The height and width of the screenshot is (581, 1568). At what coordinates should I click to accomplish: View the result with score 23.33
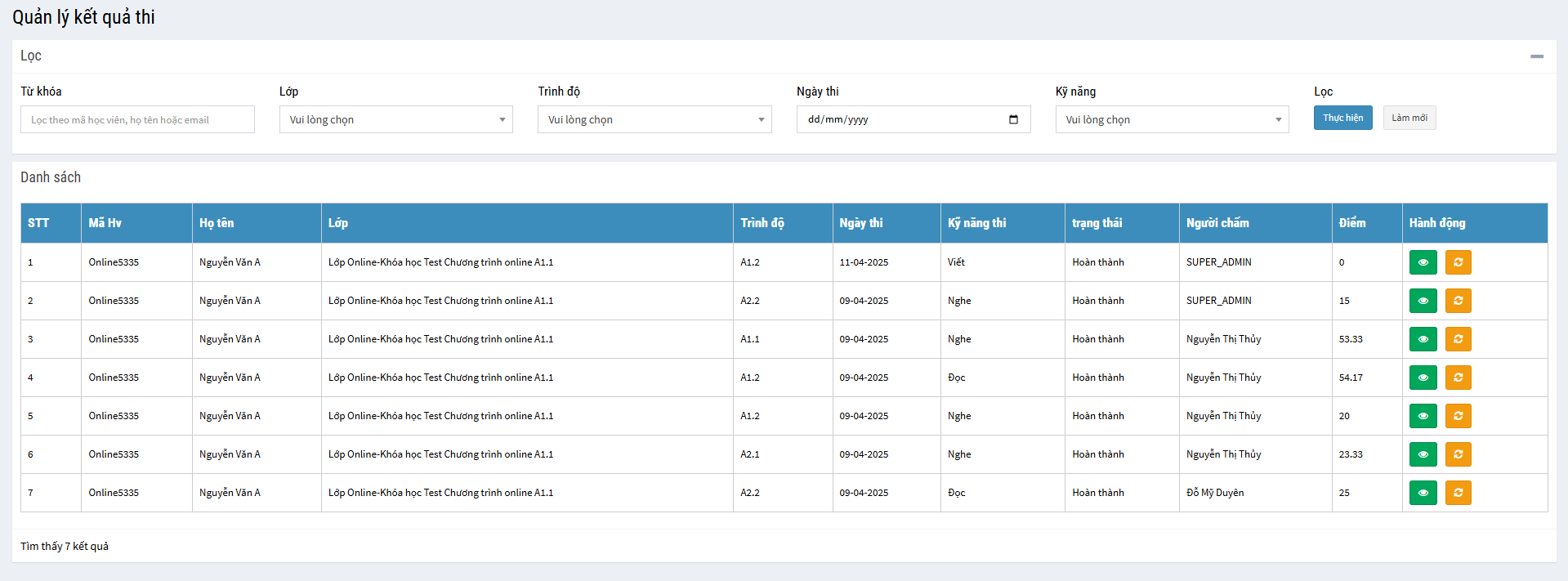pyautogui.click(x=1423, y=454)
